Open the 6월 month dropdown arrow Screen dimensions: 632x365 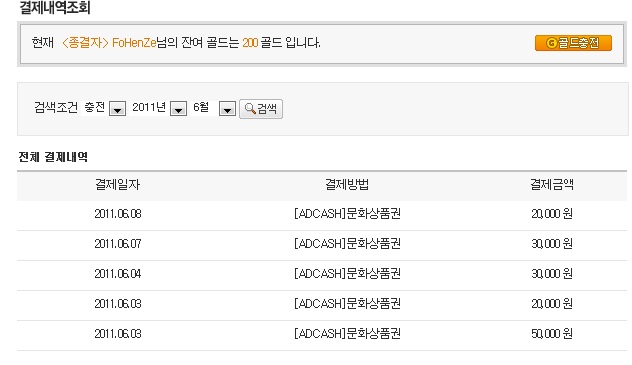coord(227,109)
